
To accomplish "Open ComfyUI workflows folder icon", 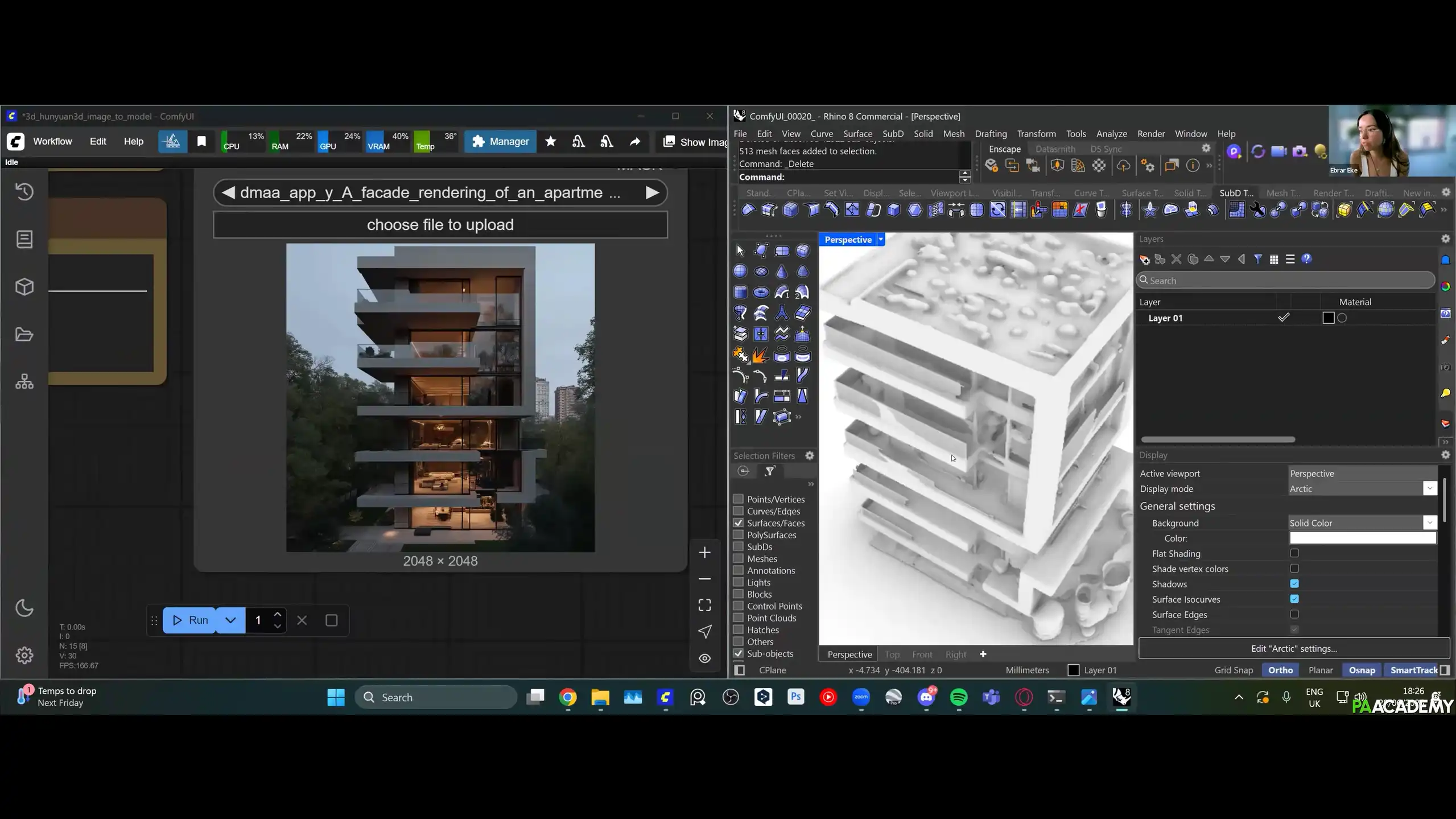I will (x=24, y=335).
